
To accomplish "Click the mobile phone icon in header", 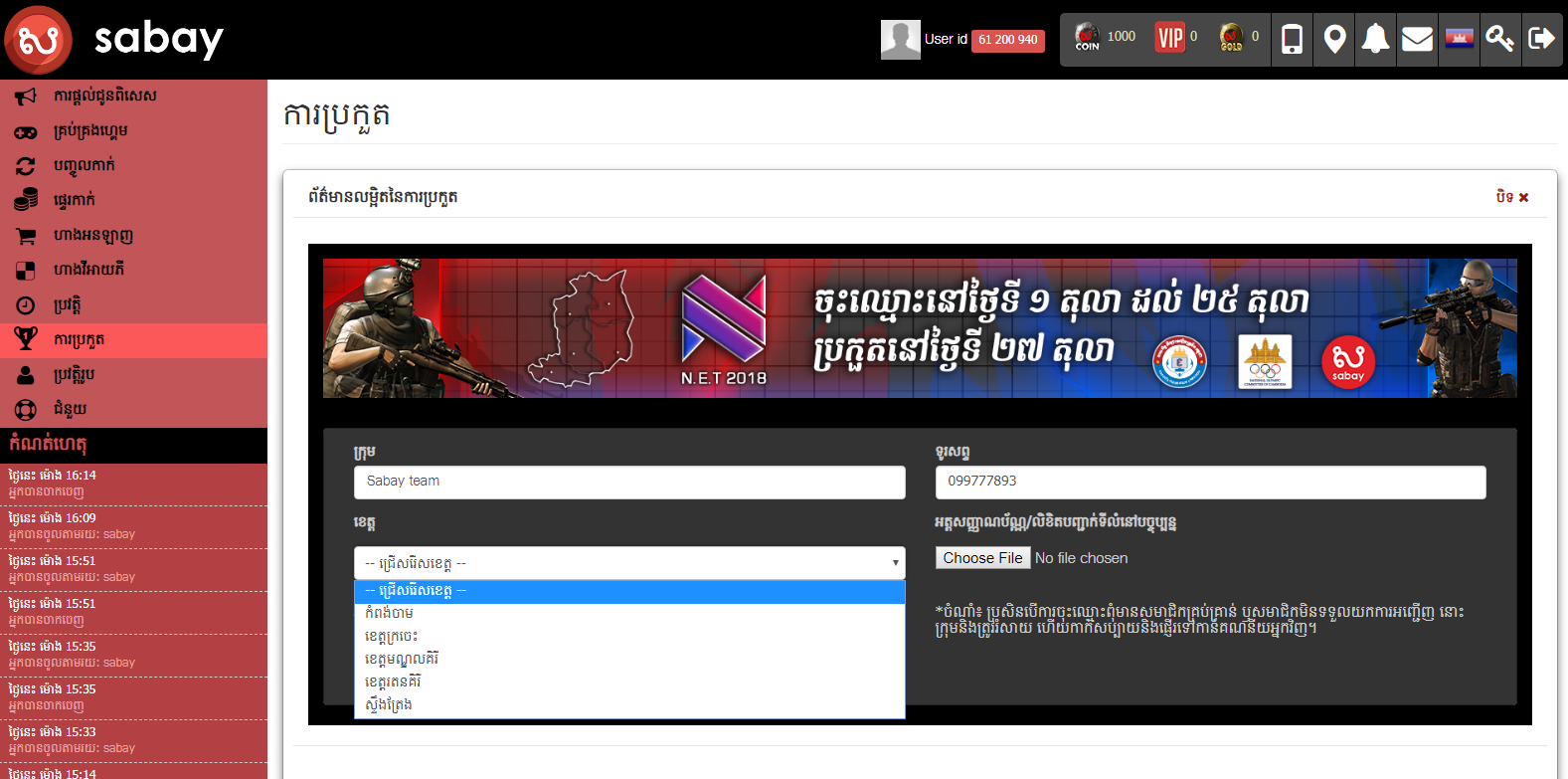I will (1292, 40).
